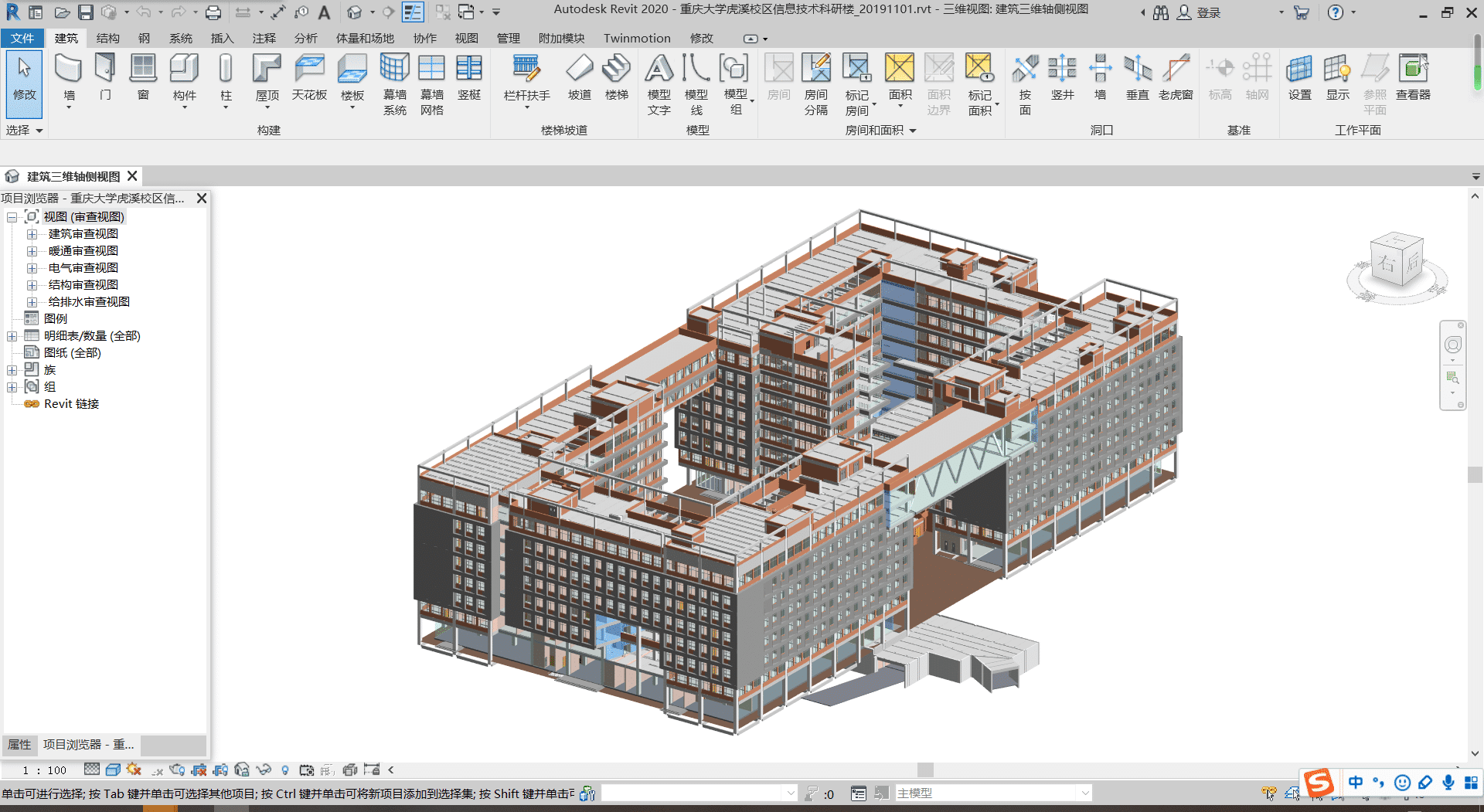The height and width of the screenshot is (812, 1484).
Task: Select the 标记房间 (Tag Room) tool
Action: click(x=856, y=85)
